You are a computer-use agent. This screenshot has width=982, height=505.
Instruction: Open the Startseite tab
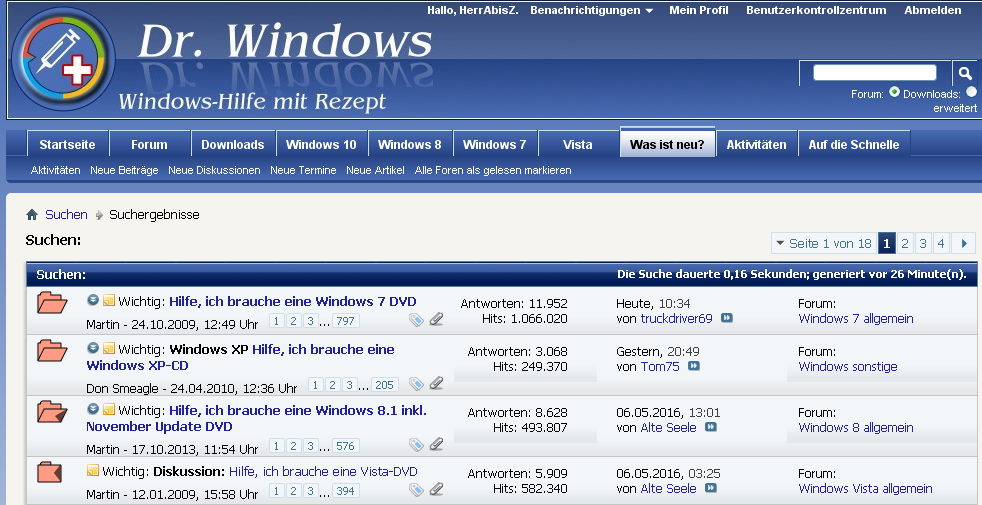(67, 145)
